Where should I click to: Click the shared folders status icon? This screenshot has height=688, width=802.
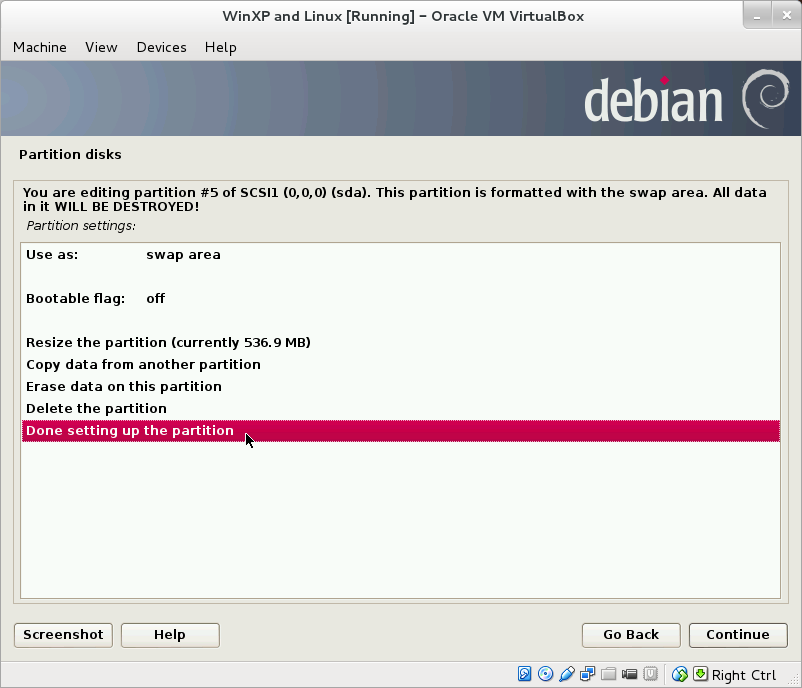click(608, 674)
